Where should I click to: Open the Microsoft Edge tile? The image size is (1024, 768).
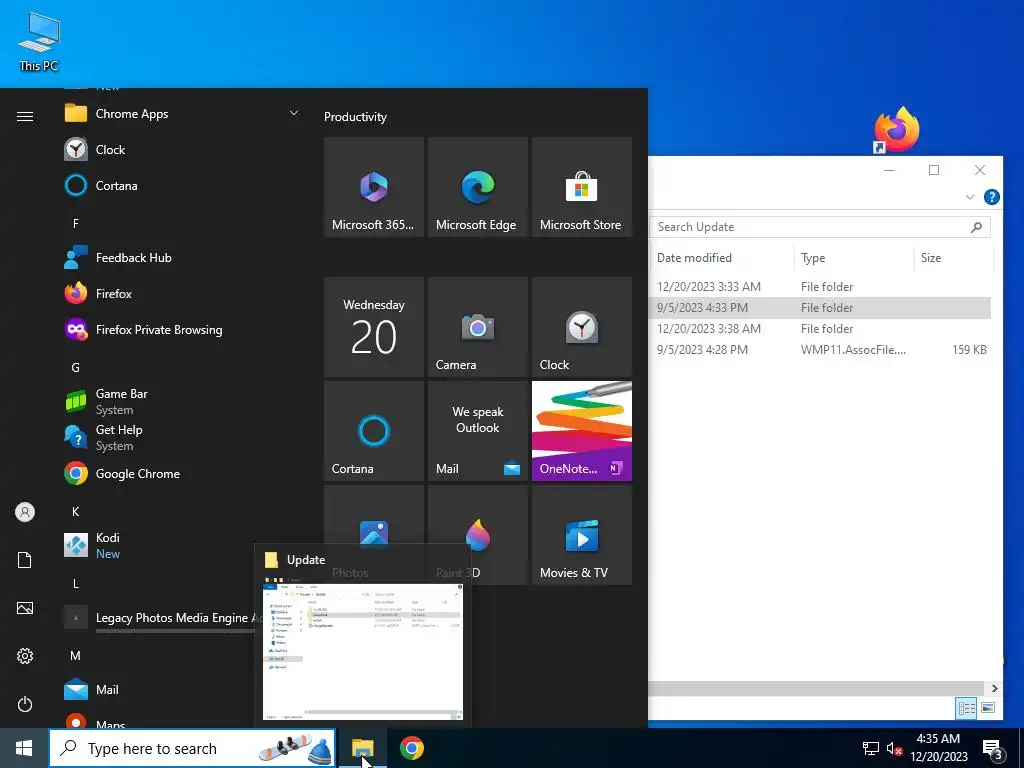pyautogui.click(x=477, y=187)
